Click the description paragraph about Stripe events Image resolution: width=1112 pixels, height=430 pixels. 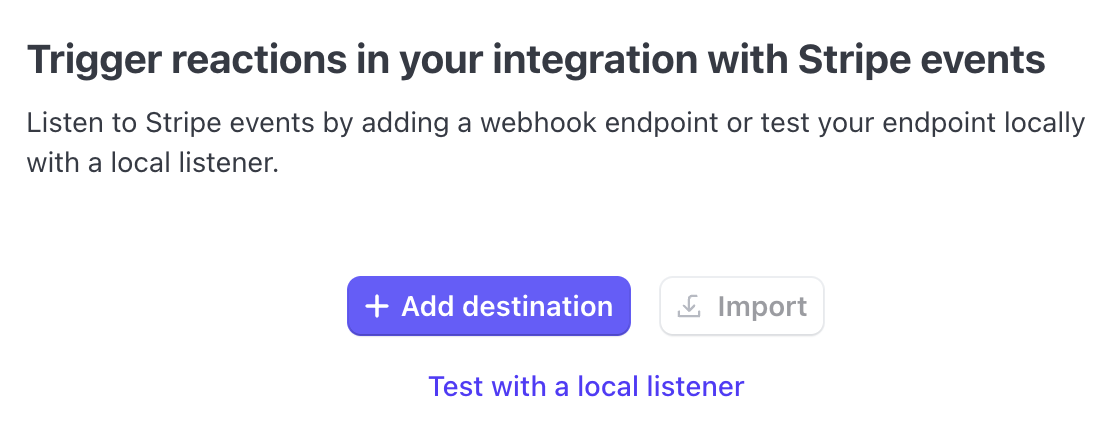556,143
